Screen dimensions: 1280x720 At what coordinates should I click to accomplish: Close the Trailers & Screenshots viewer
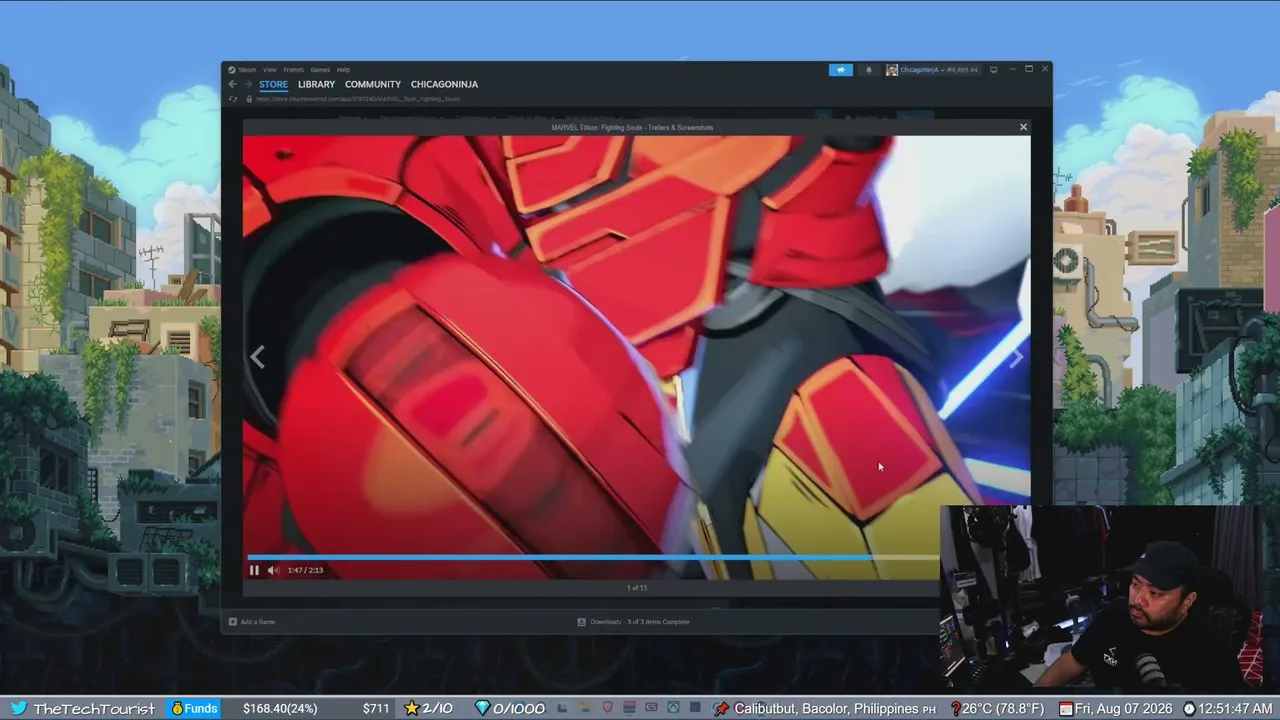pyautogui.click(x=1023, y=127)
